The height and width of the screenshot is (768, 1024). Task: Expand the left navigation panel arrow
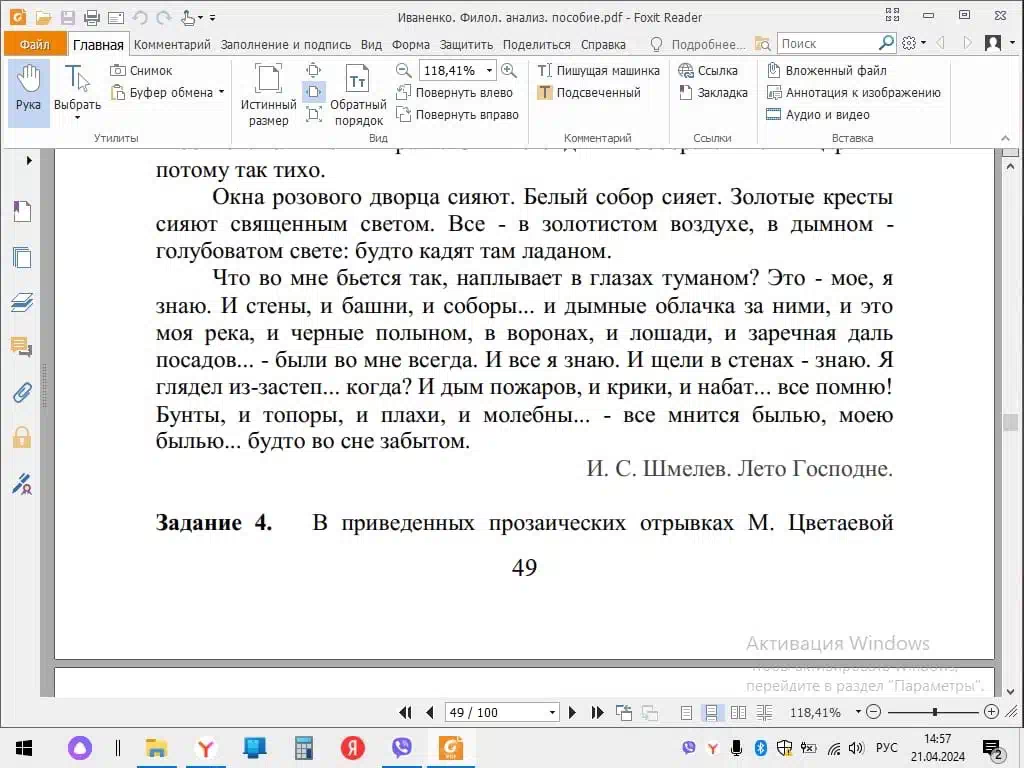coord(29,161)
